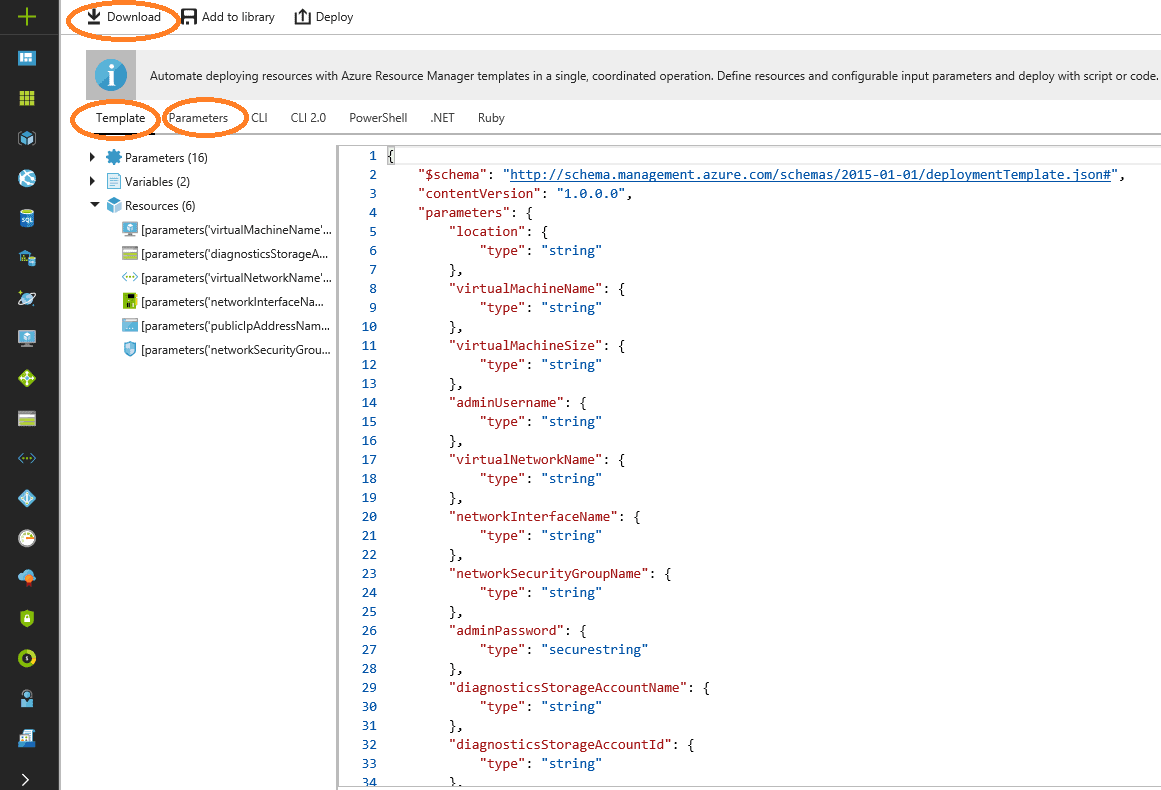Expand the sidebar with the chevron arrow
This screenshot has width=1161, height=790.
coord(25,779)
